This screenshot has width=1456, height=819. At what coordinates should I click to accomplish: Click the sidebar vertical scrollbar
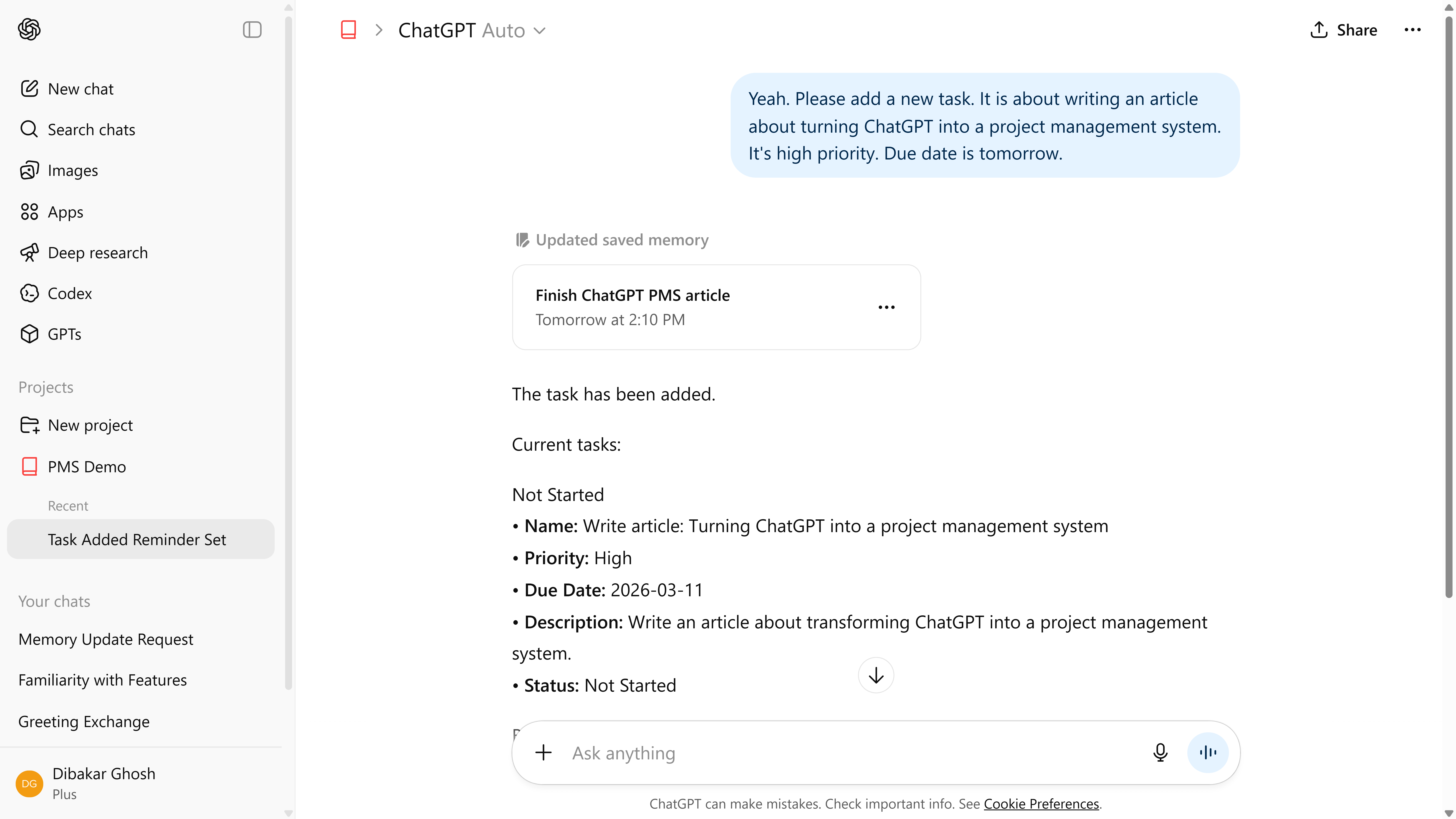click(288, 353)
